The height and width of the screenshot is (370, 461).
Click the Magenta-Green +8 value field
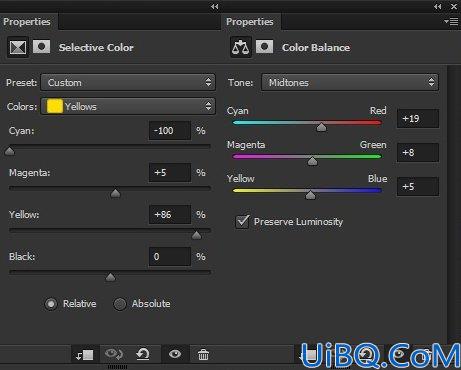pyautogui.click(x=418, y=152)
